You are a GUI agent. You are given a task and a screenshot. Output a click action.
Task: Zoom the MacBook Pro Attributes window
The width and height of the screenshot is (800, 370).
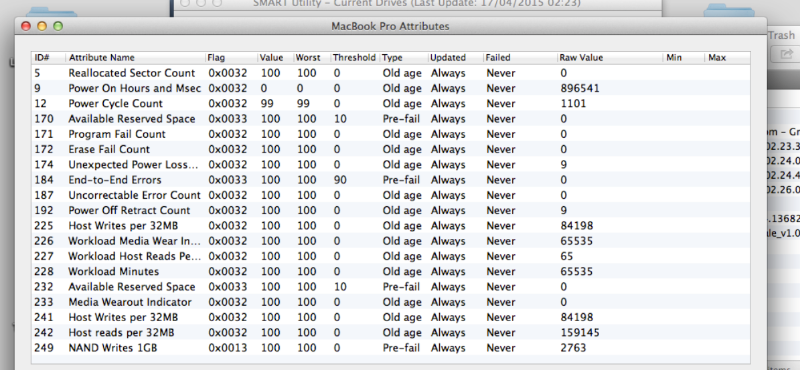[x=58, y=26]
